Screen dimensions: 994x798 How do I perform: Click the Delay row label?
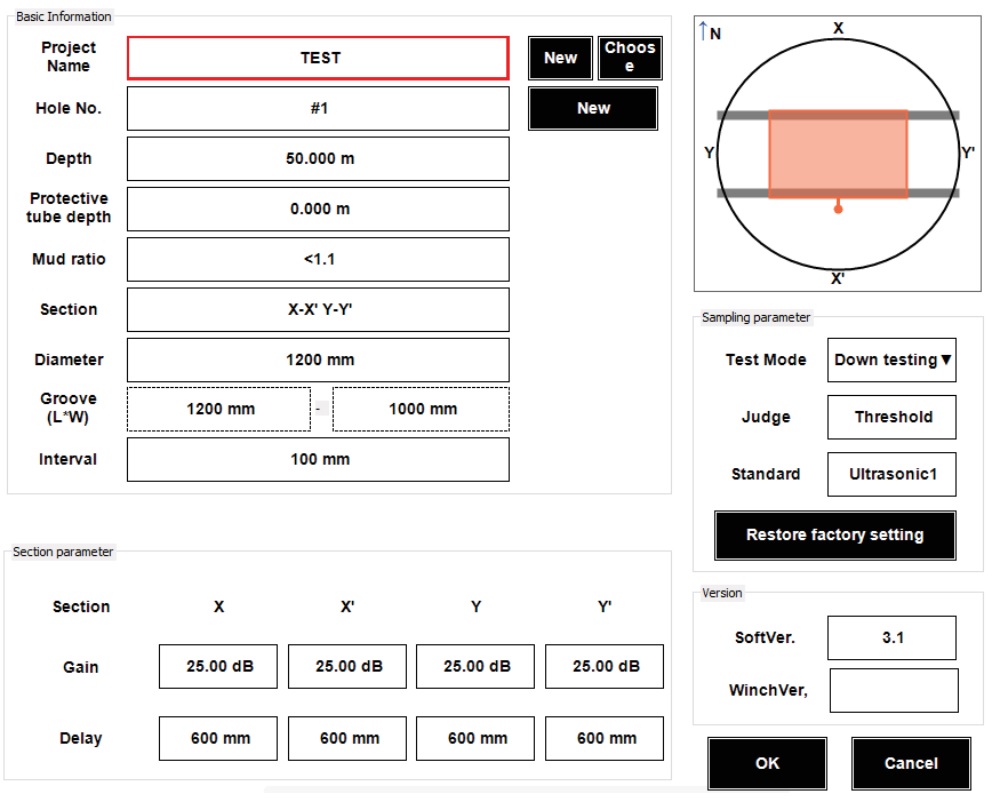tap(81, 740)
